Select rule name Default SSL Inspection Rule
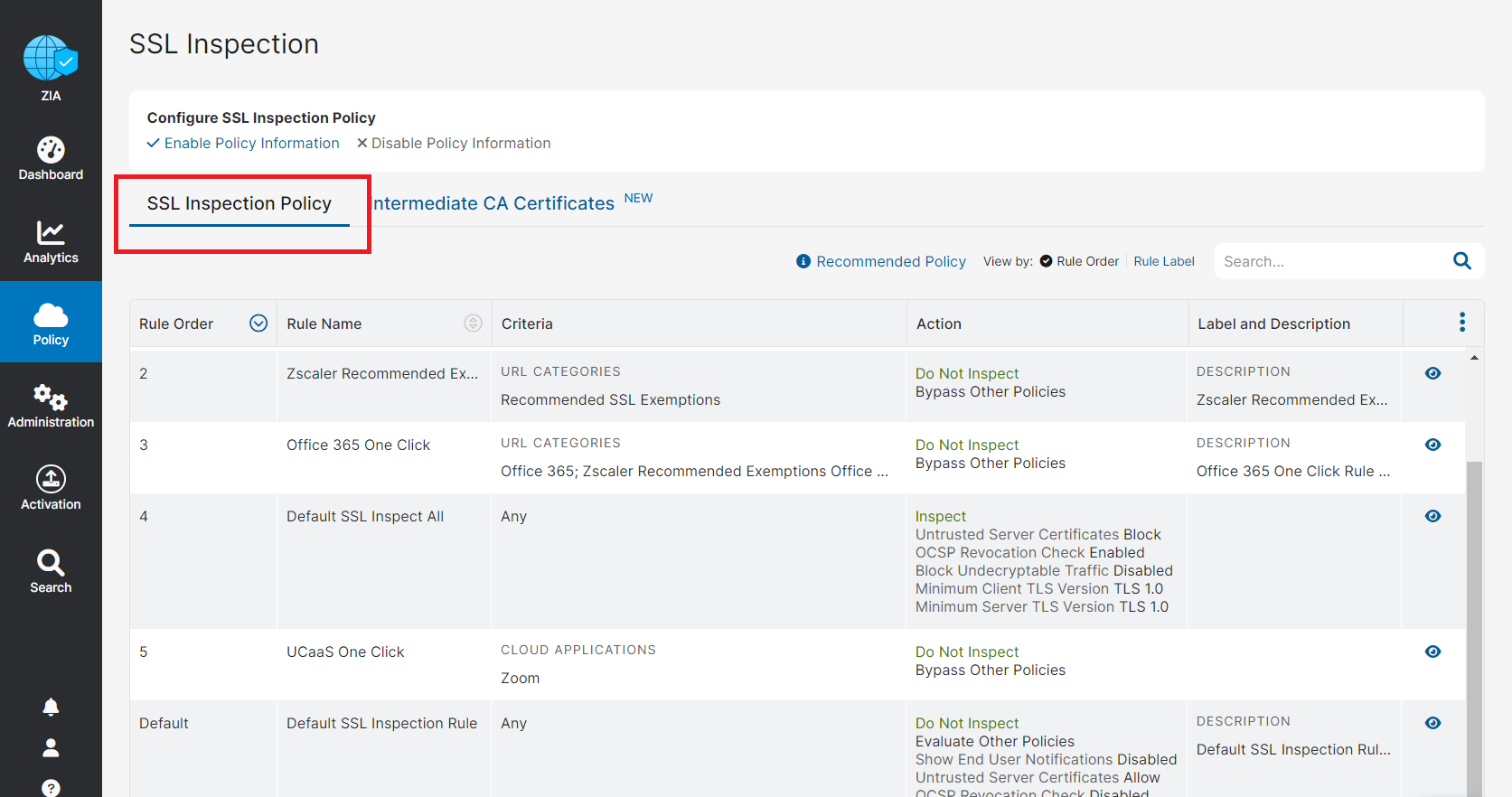 [x=381, y=723]
